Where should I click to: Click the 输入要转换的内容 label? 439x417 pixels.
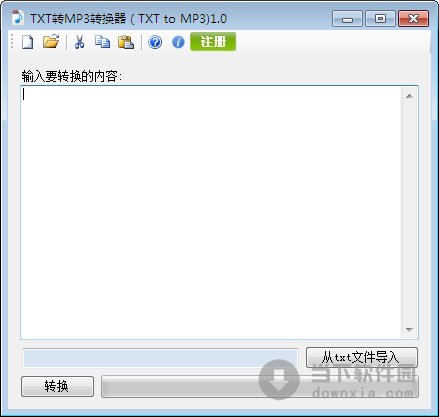click(72, 76)
